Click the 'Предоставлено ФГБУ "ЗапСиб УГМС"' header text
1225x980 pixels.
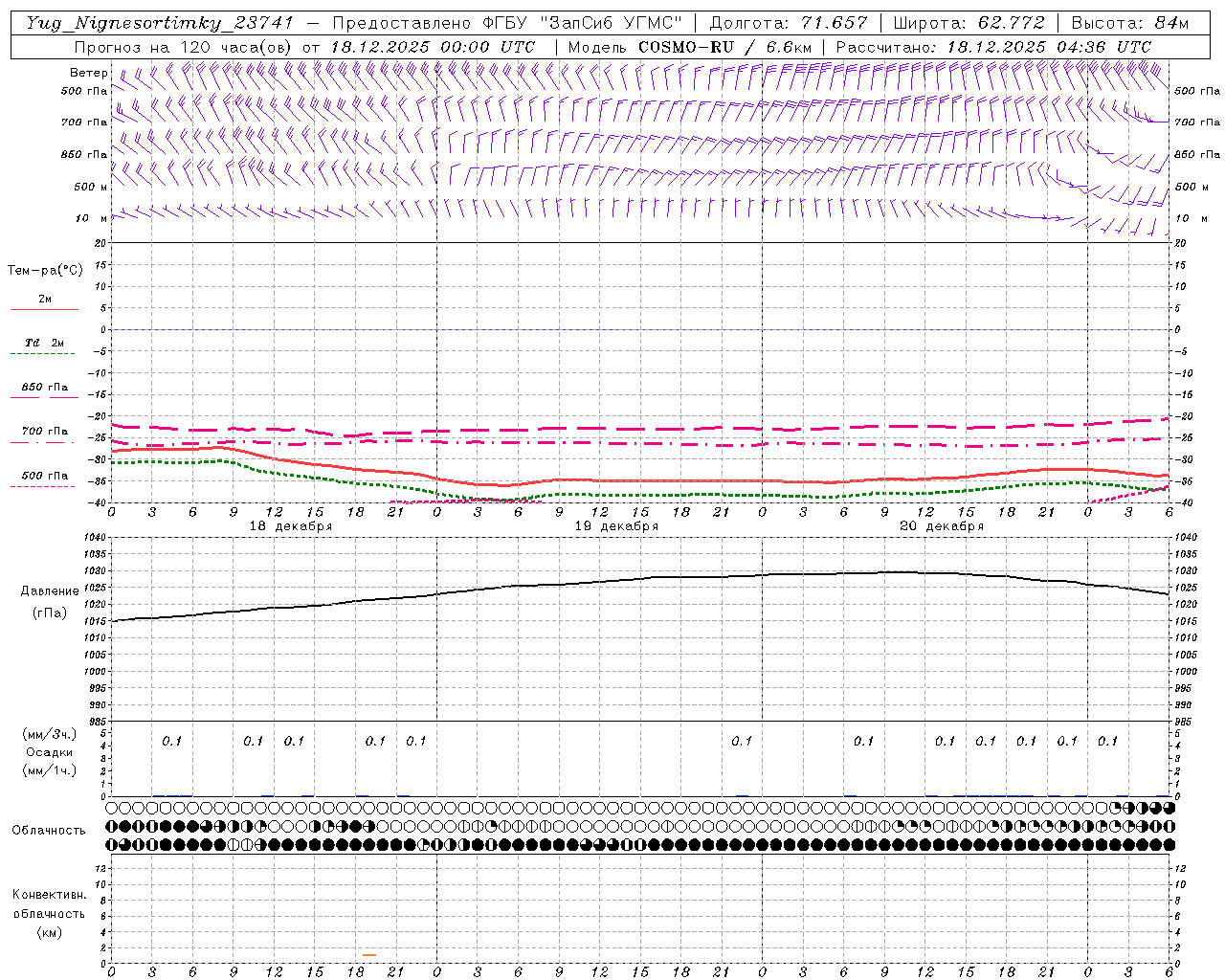pyautogui.click(x=506, y=23)
